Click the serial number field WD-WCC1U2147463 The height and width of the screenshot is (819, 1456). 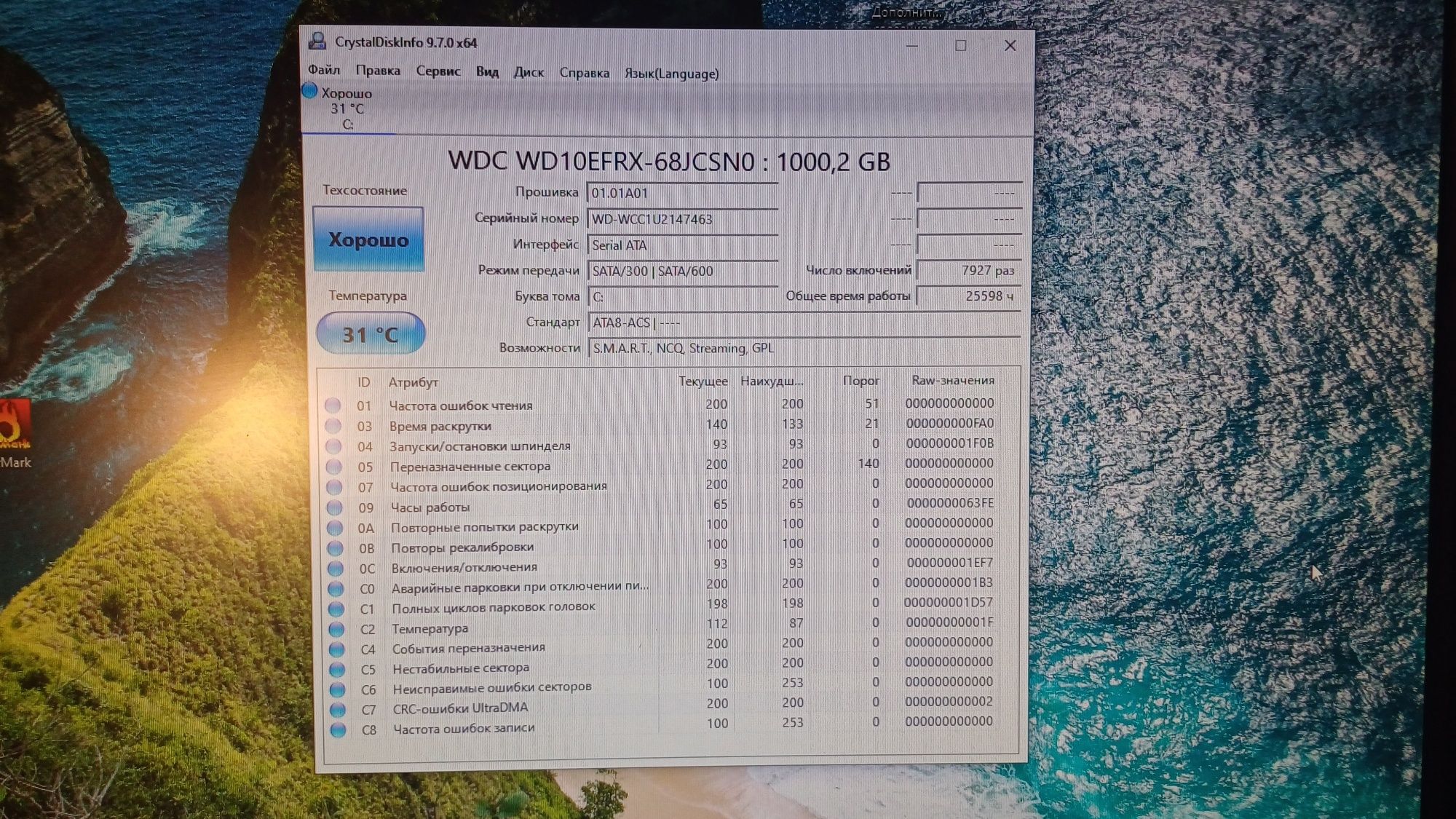[682, 219]
